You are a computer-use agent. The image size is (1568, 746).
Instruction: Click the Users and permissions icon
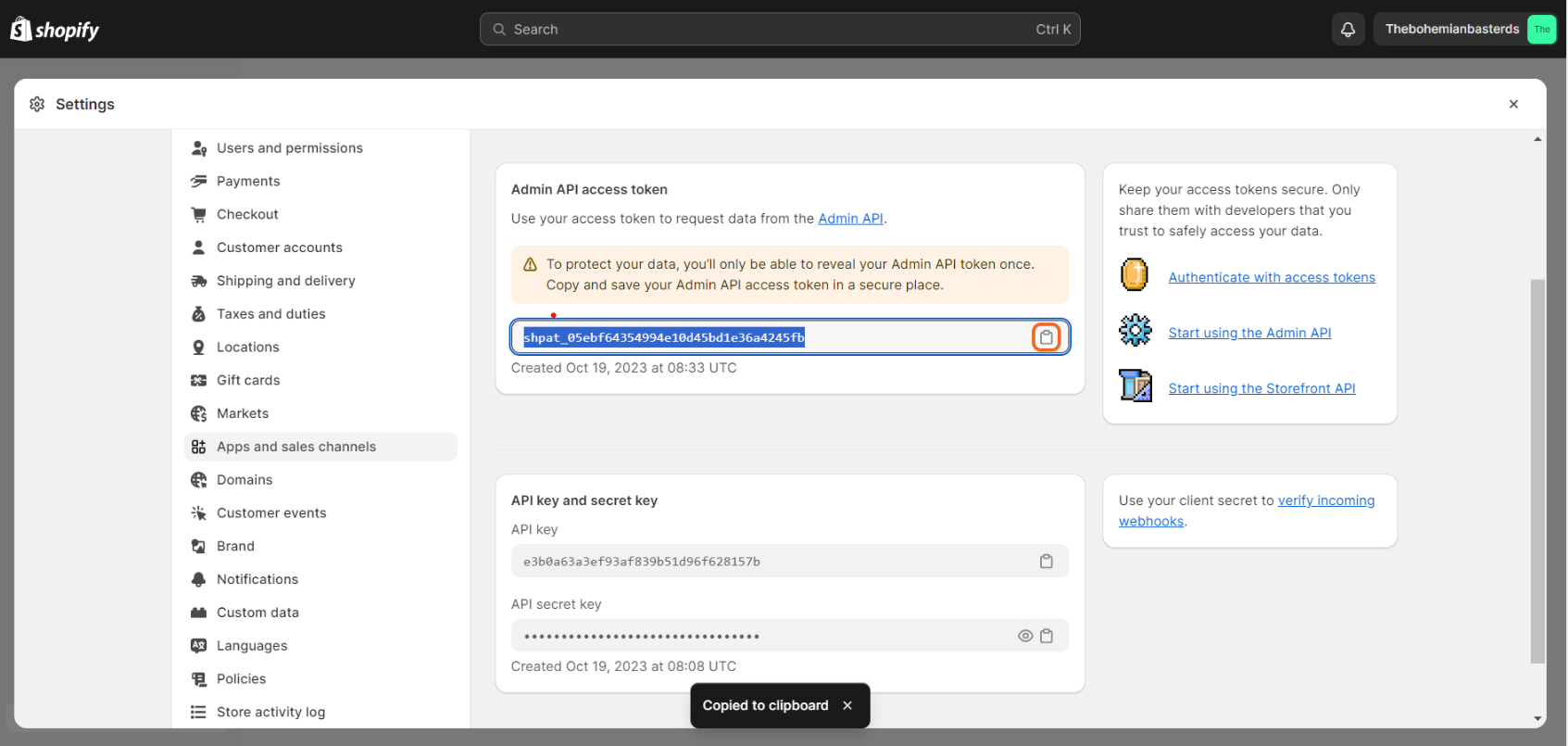[198, 148]
